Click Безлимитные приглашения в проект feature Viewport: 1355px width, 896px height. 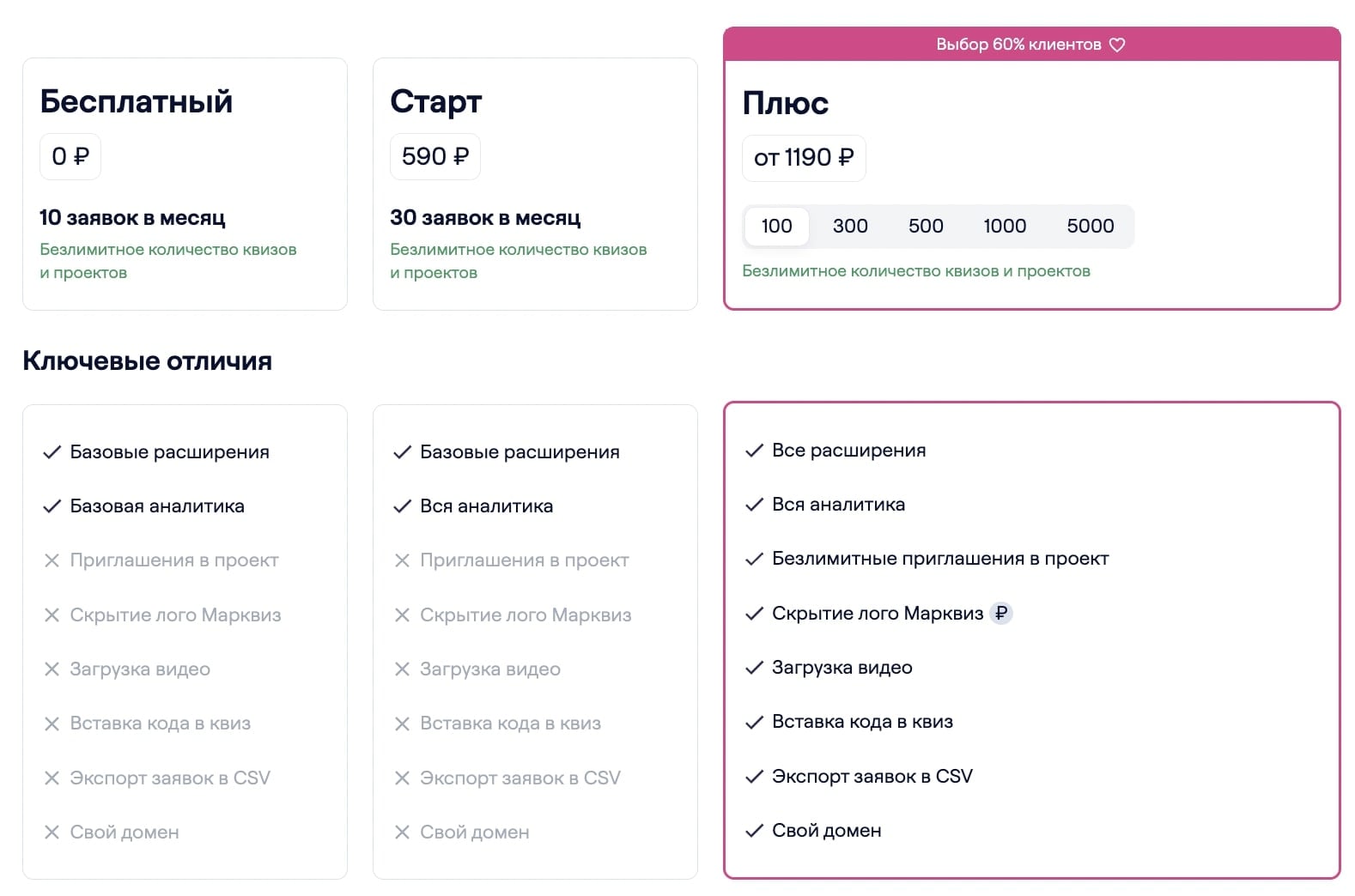tap(940, 559)
